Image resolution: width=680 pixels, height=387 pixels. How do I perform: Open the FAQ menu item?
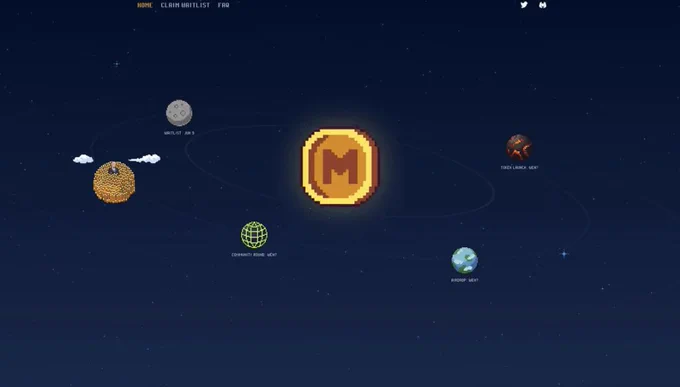[223, 5]
